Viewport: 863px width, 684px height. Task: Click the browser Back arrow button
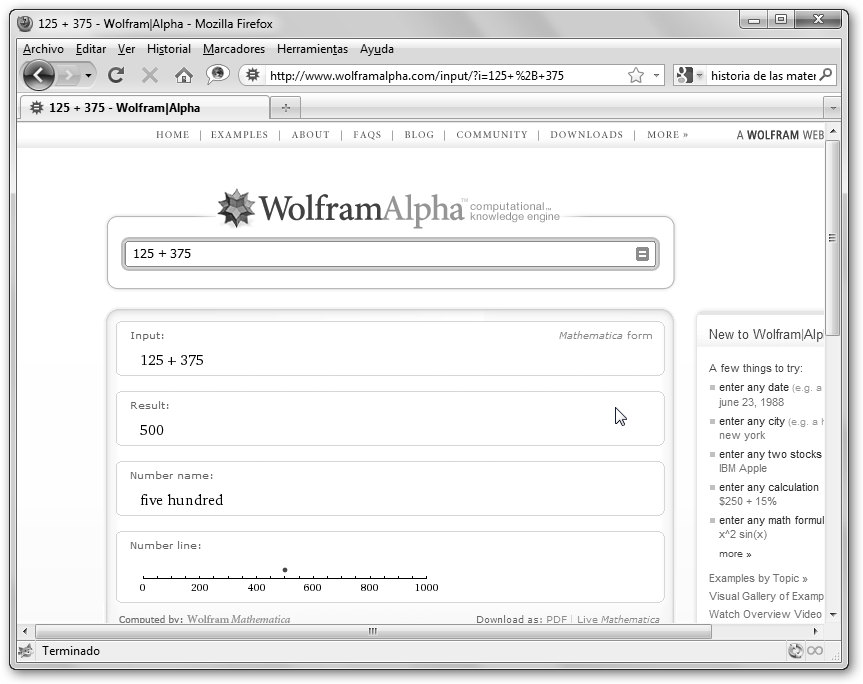[39, 75]
